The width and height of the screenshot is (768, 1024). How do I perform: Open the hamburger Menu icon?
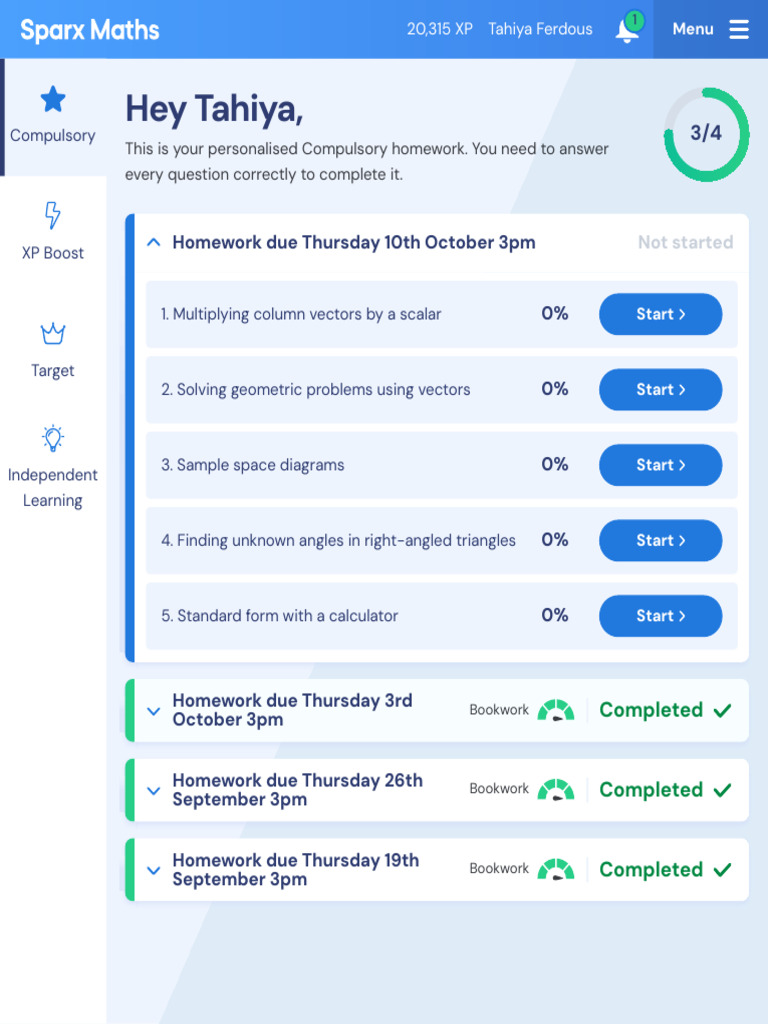pyautogui.click(x=739, y=30)
